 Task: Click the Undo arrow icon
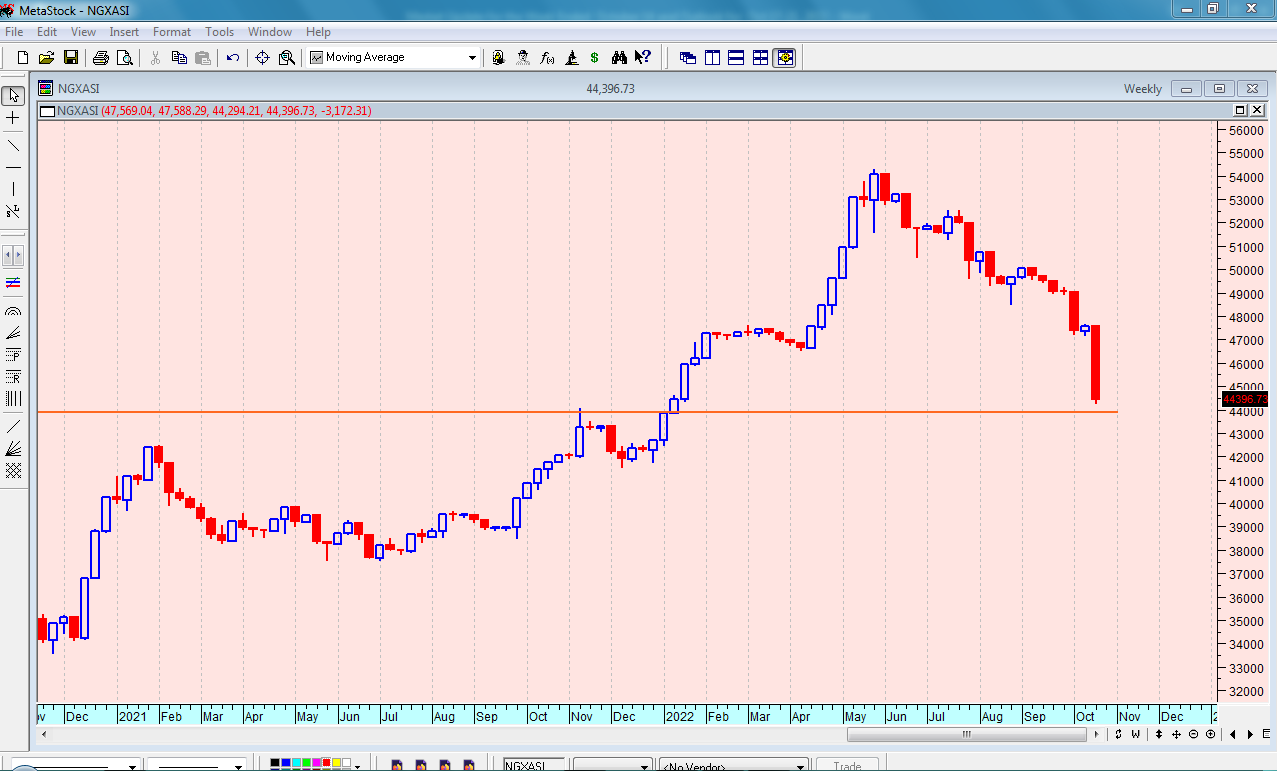pos(233,58)
